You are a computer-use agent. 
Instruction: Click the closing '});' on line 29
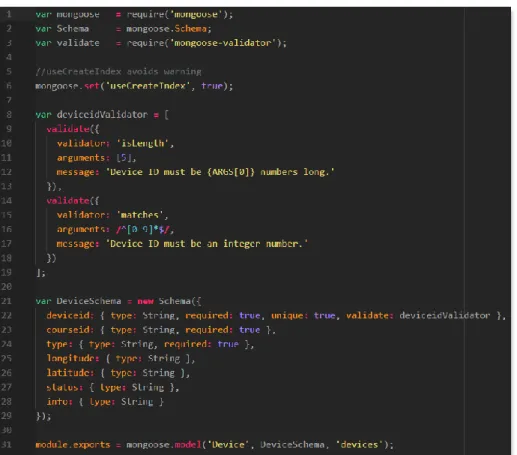click(43, 416)
